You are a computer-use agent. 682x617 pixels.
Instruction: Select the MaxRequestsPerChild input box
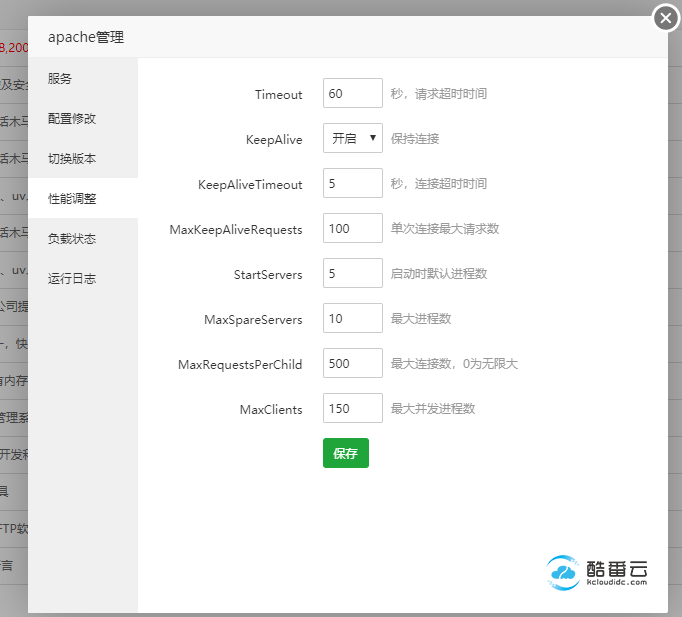pyautogui.click(x=352, y=364)
